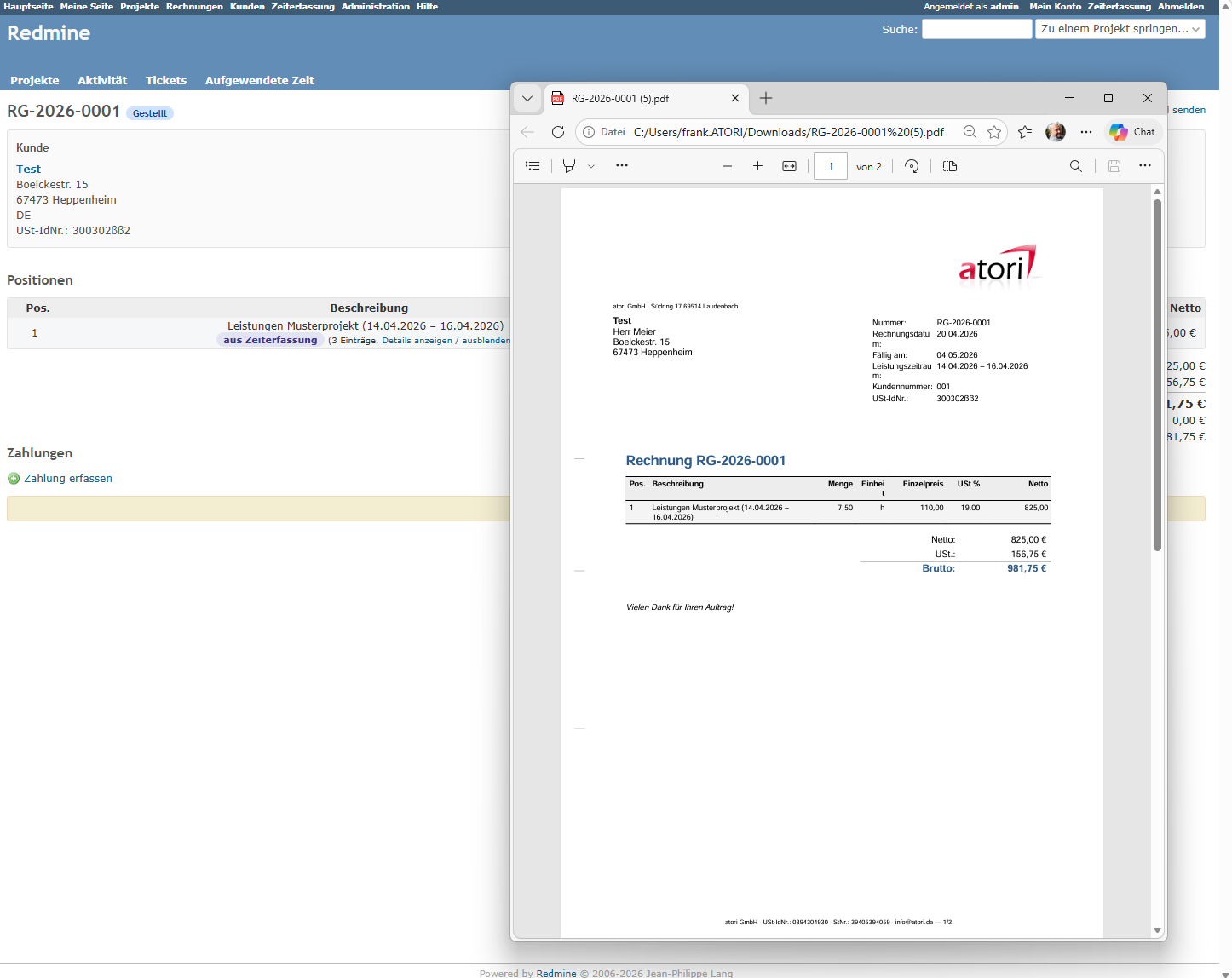Open the table of contents in PDF viewer
The width and height of the screenshot is (1232, 978).
pos(533,165)
